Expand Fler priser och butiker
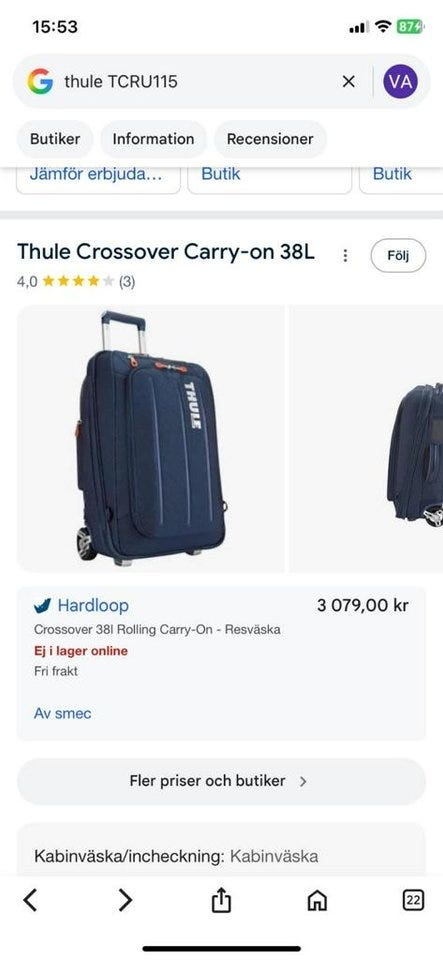The image size is (443, 960). click(x=221, y=781)
